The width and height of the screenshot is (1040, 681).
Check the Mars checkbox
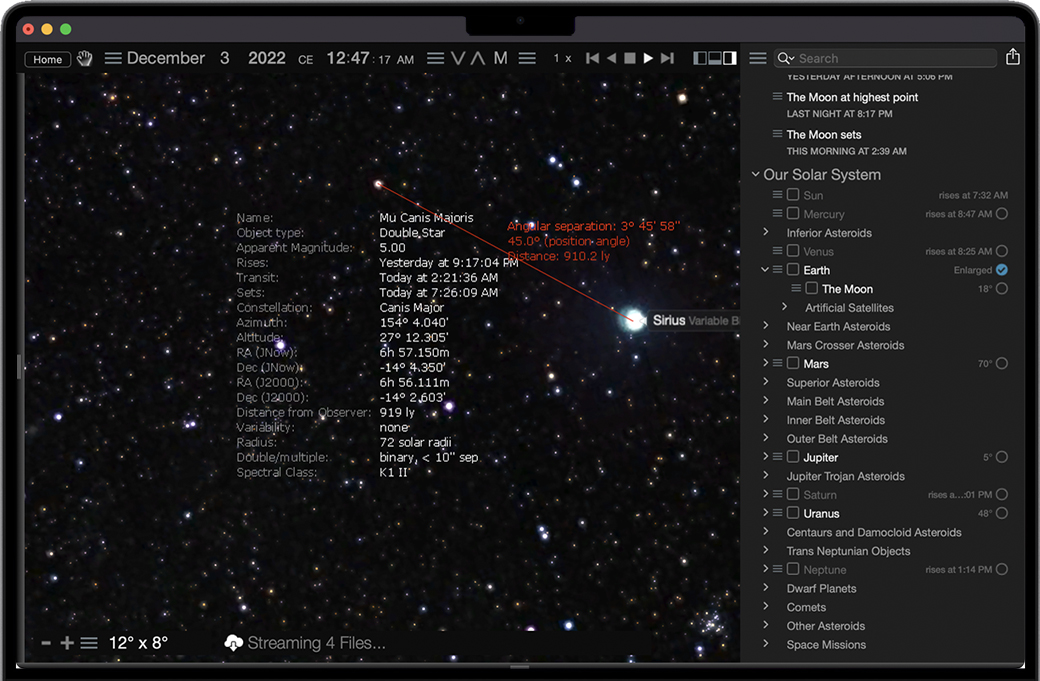(x=793, y=363)
